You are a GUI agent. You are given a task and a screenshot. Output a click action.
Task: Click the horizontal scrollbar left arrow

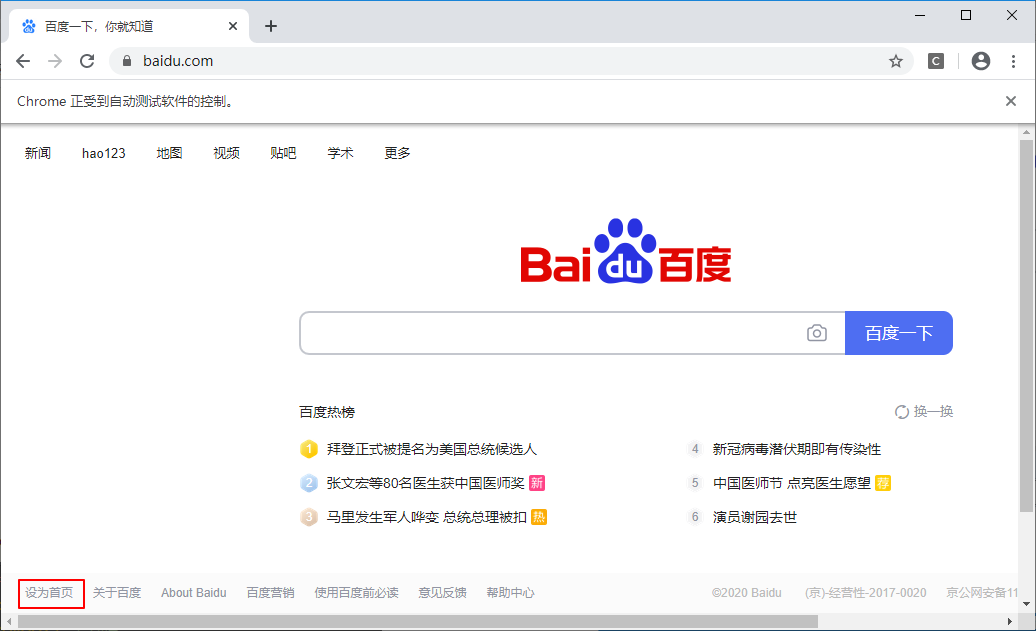(9, 622)
